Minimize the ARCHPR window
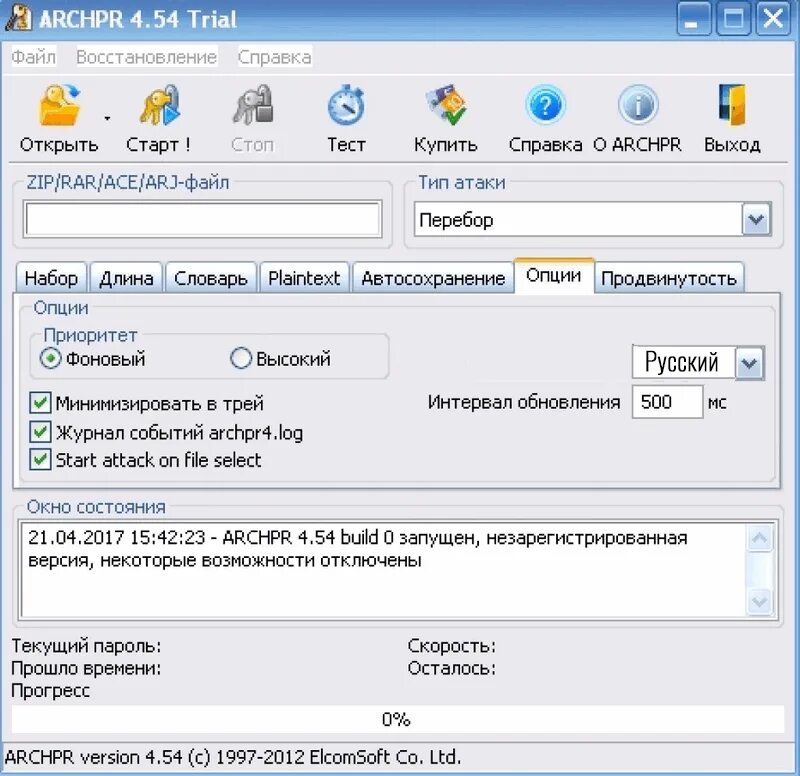Image resolution: width=800 pixels, height=776 pixels. pos(694,19)
